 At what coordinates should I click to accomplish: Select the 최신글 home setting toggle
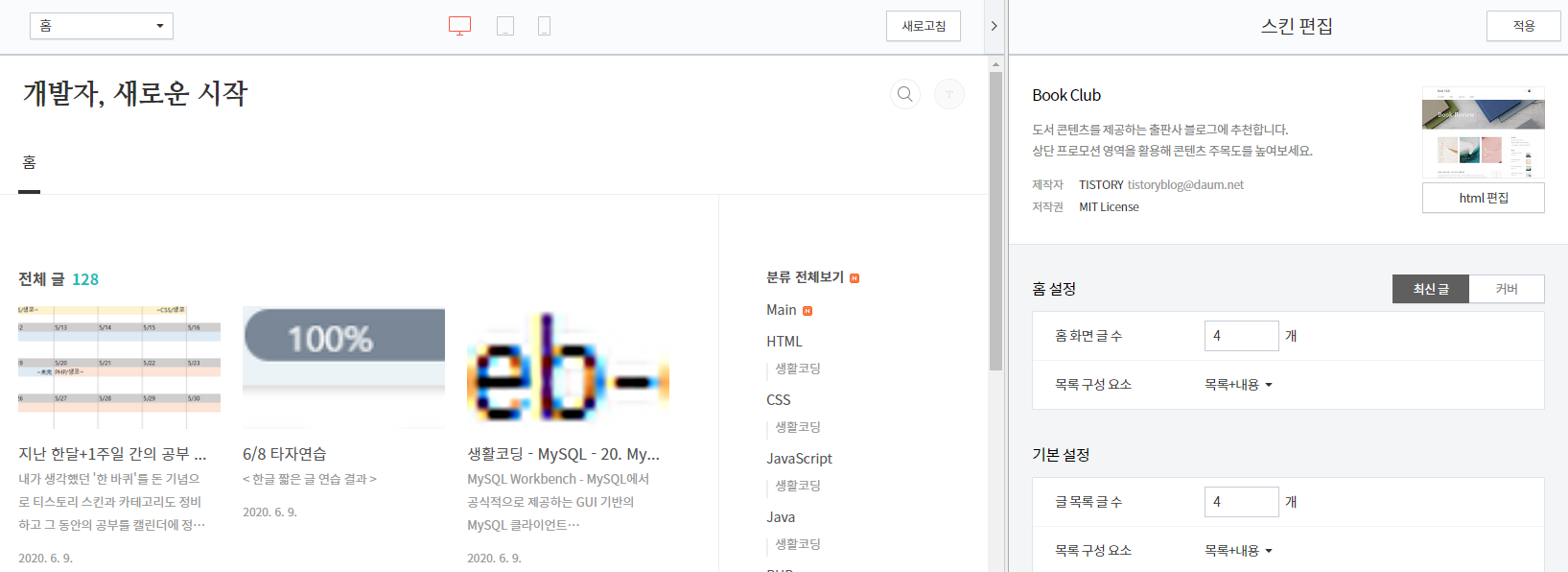coord(1431,289)
